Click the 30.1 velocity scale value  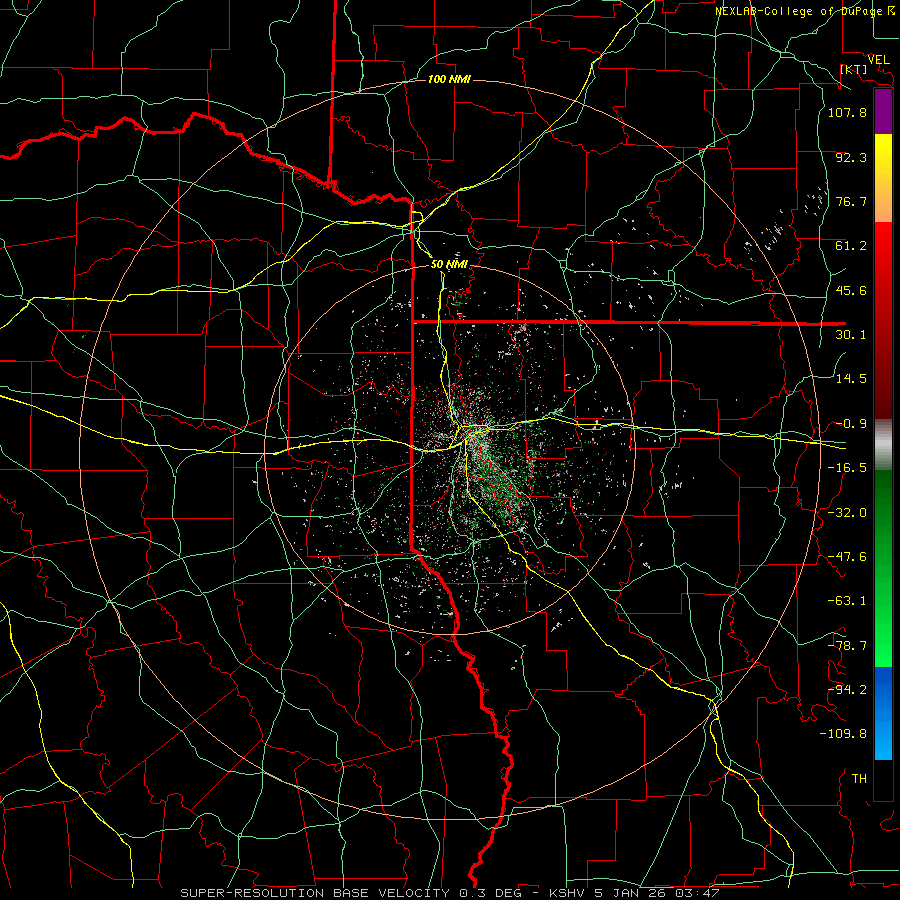[x=851, y=335]
